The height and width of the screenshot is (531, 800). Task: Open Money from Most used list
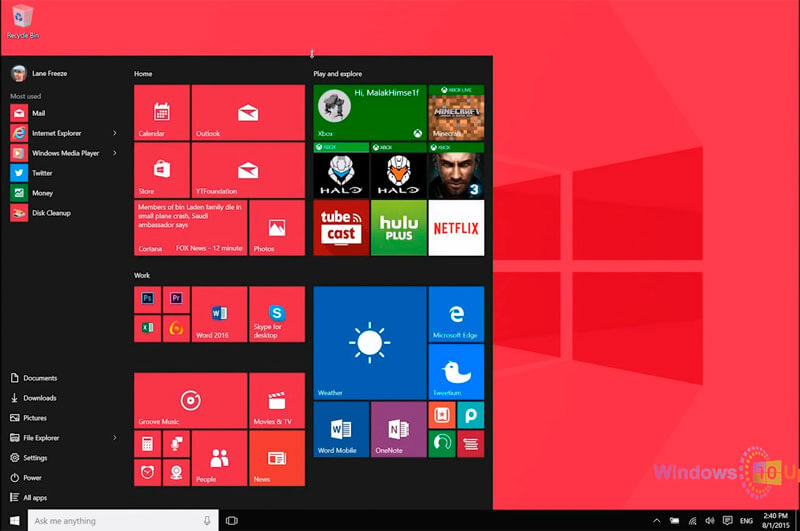coord(64,193)
